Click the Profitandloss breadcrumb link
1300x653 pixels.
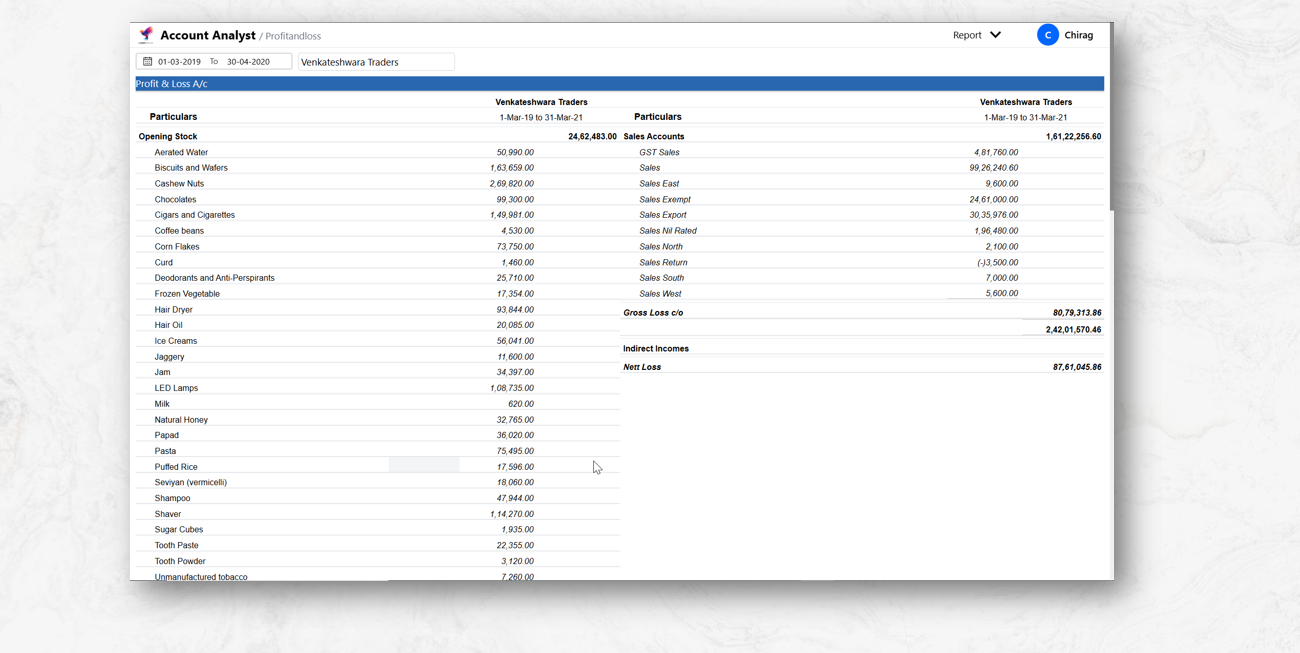coord(293,36)
